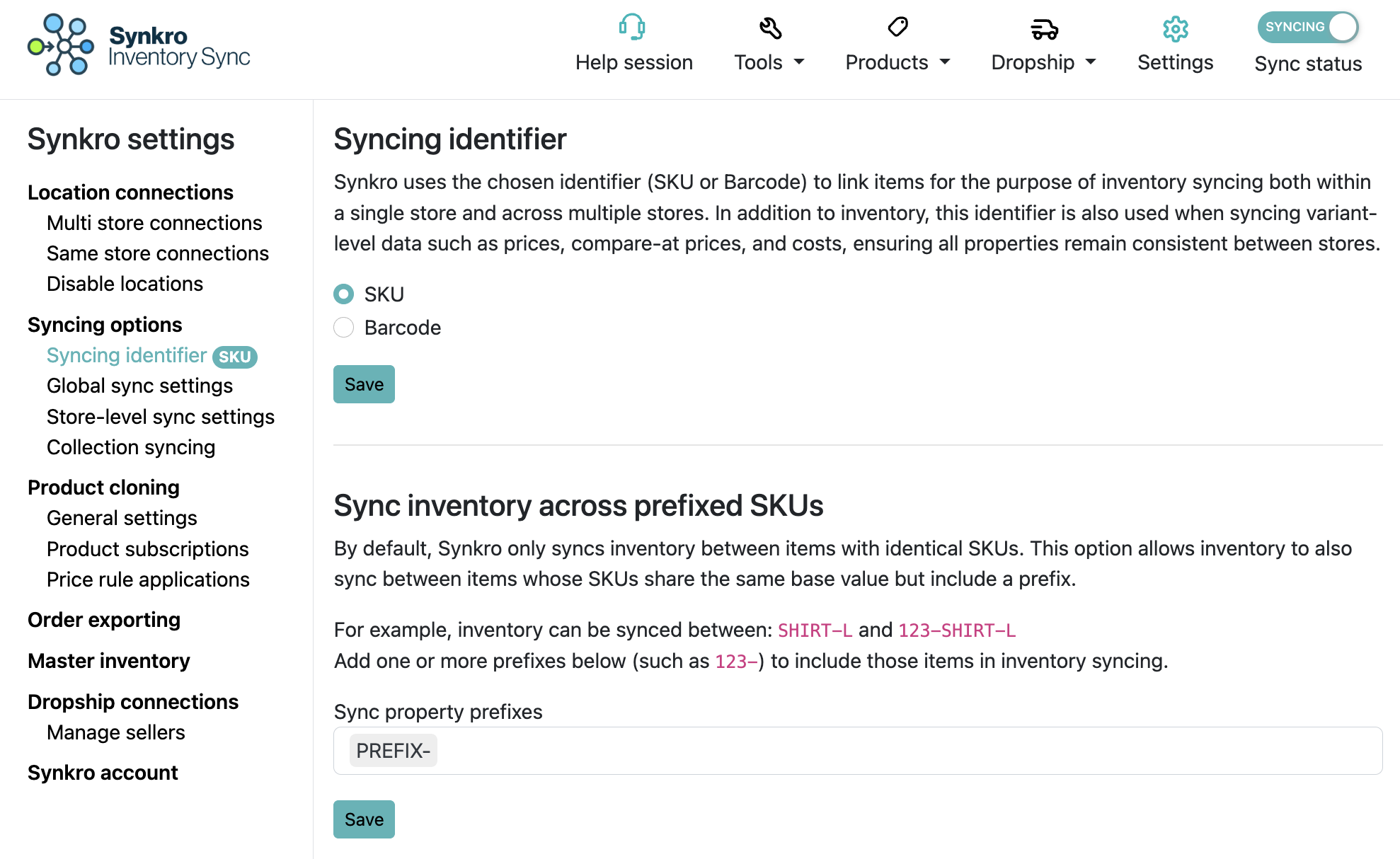Click the Products tag icon

click(897, 26)
